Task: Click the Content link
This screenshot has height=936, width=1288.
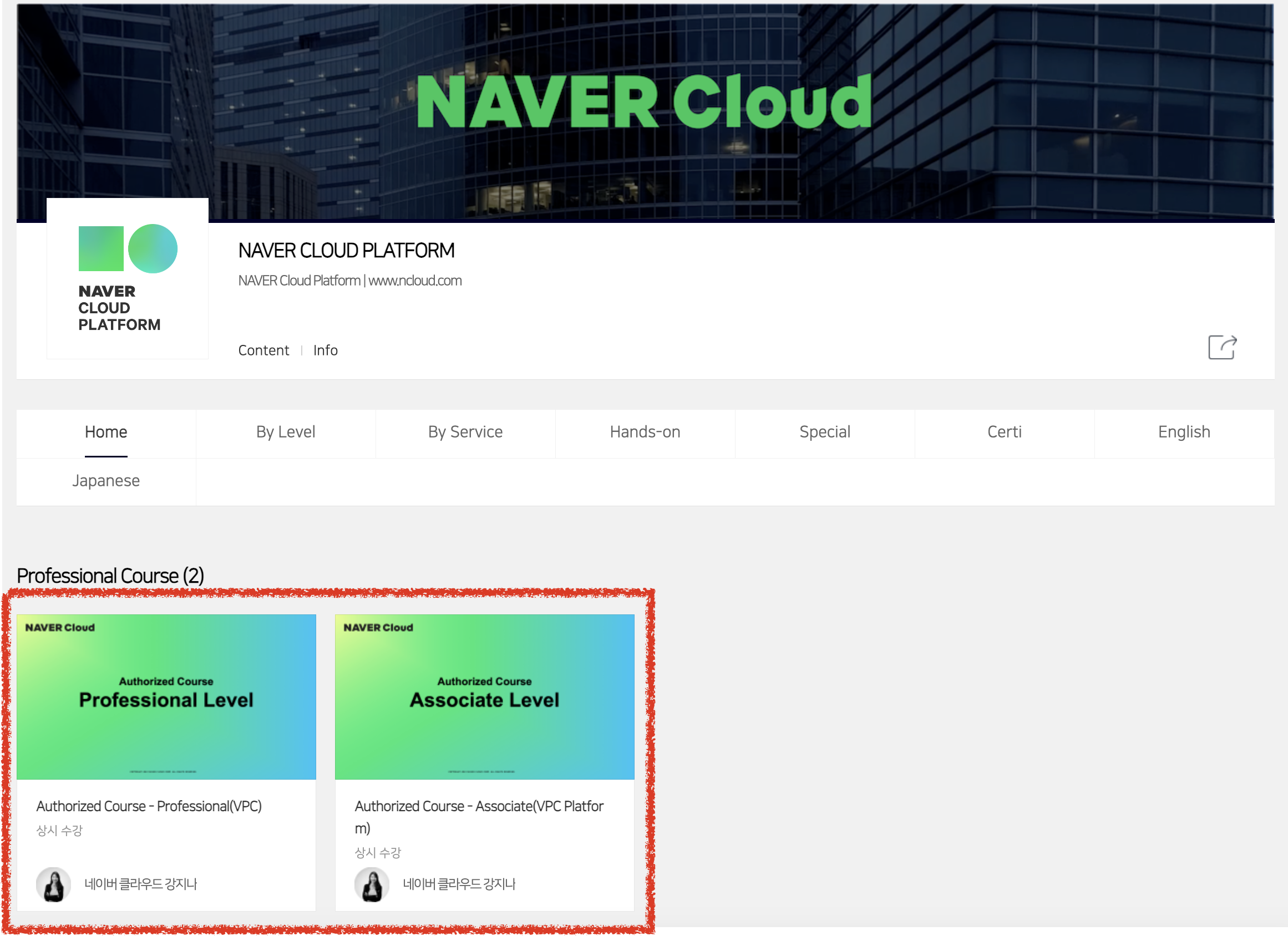Action: click(x=263, y=350)
